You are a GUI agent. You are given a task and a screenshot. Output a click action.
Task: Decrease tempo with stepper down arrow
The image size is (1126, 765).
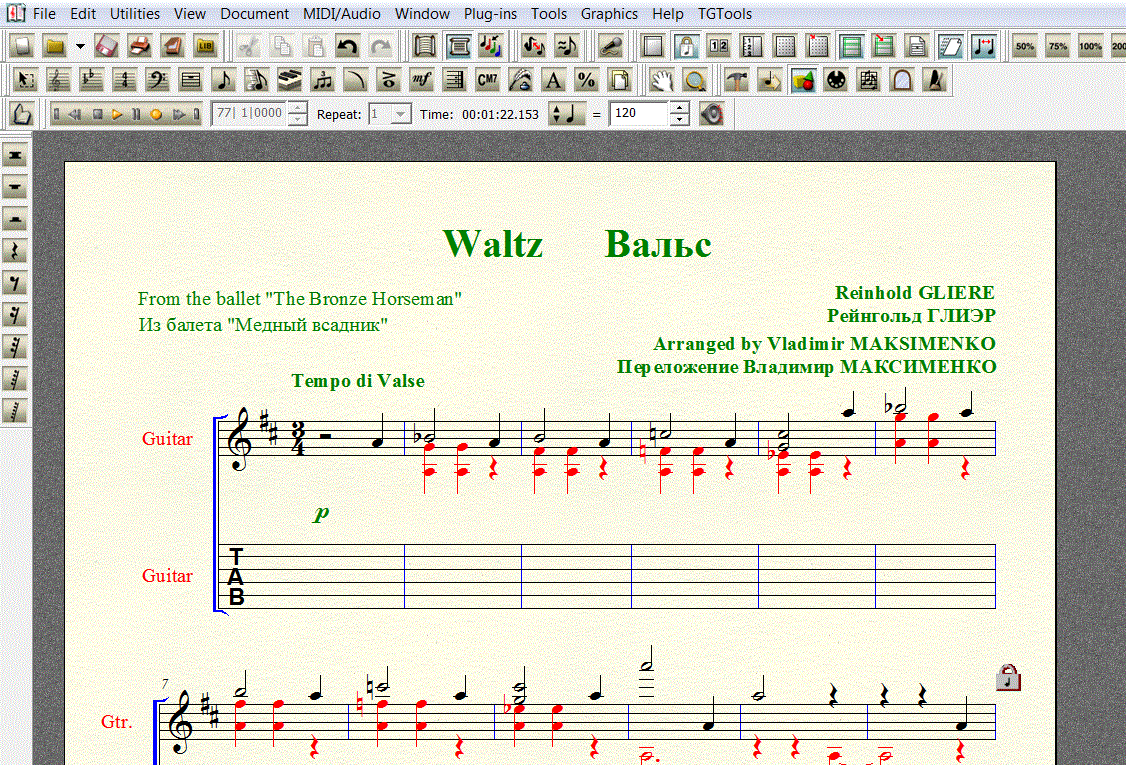coord(679,120)
